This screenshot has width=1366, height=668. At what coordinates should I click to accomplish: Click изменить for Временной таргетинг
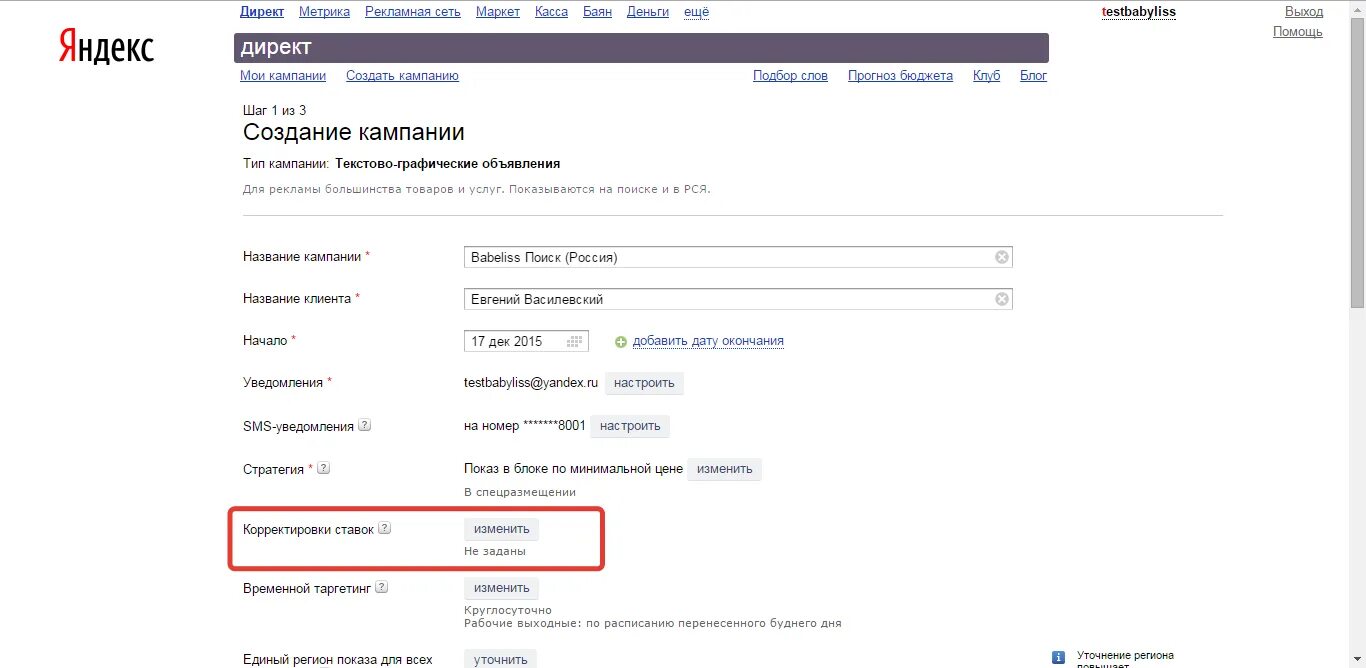pyautogui.click(x=501, y=588)
